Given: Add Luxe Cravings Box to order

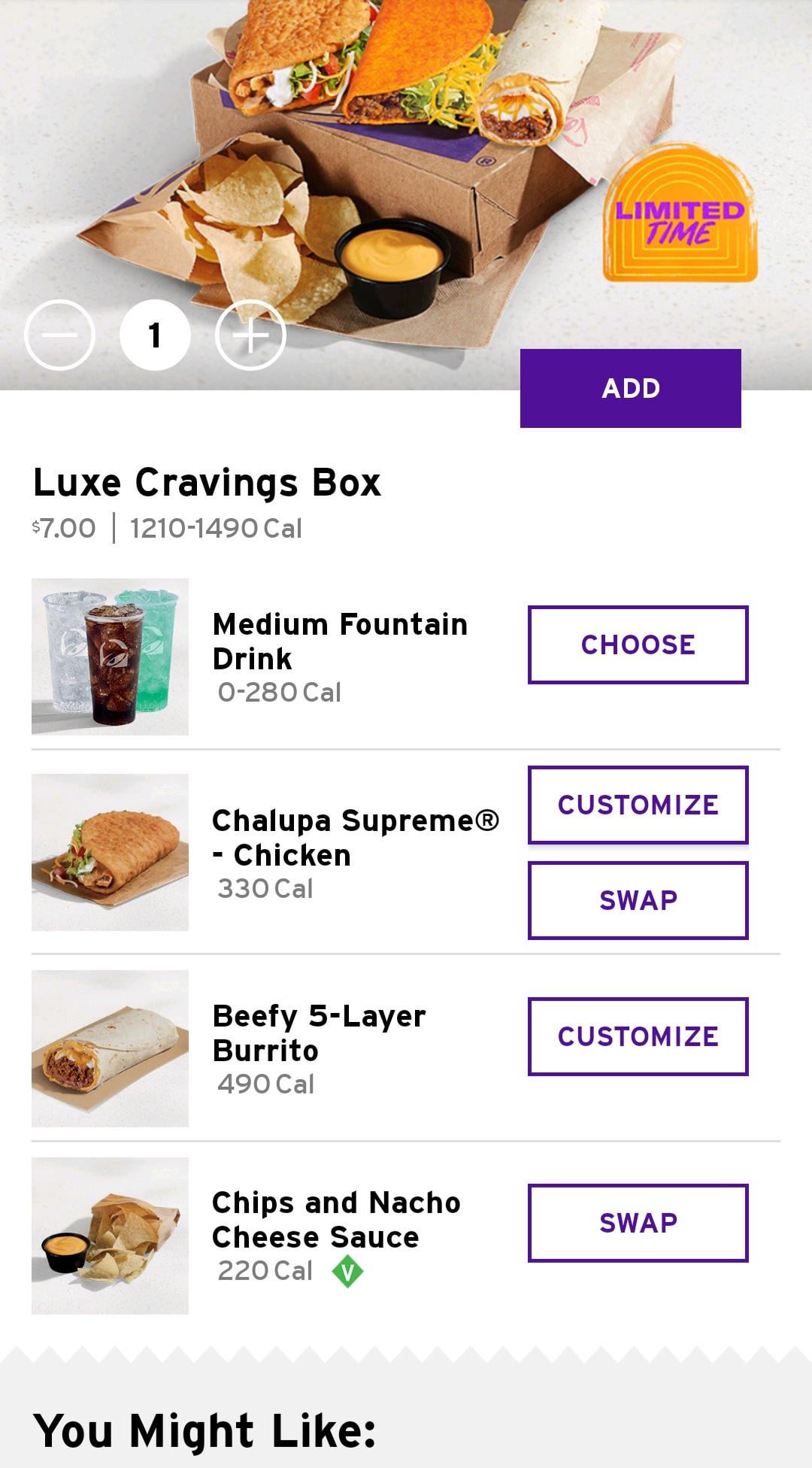Looking at the screenshot, I should [x=630, y=388].
